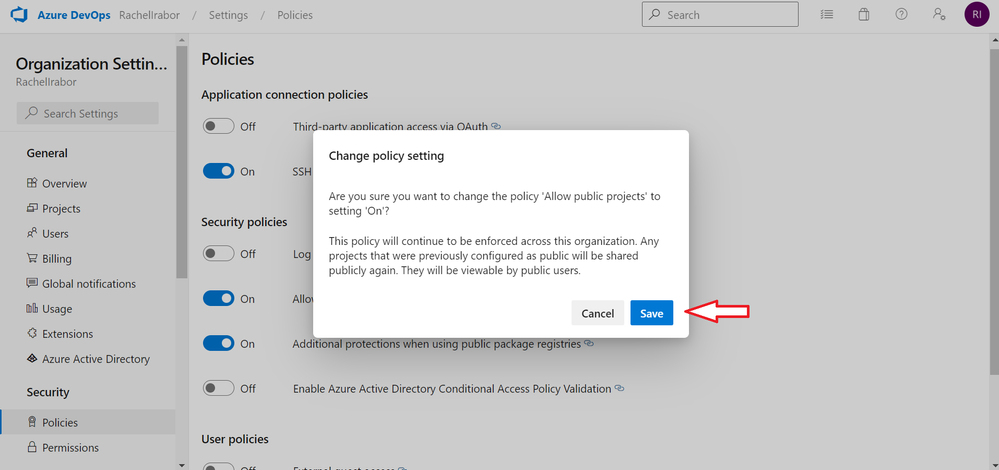
Task: Toggle the SSH authentication switch
Action: coord(219,171)
